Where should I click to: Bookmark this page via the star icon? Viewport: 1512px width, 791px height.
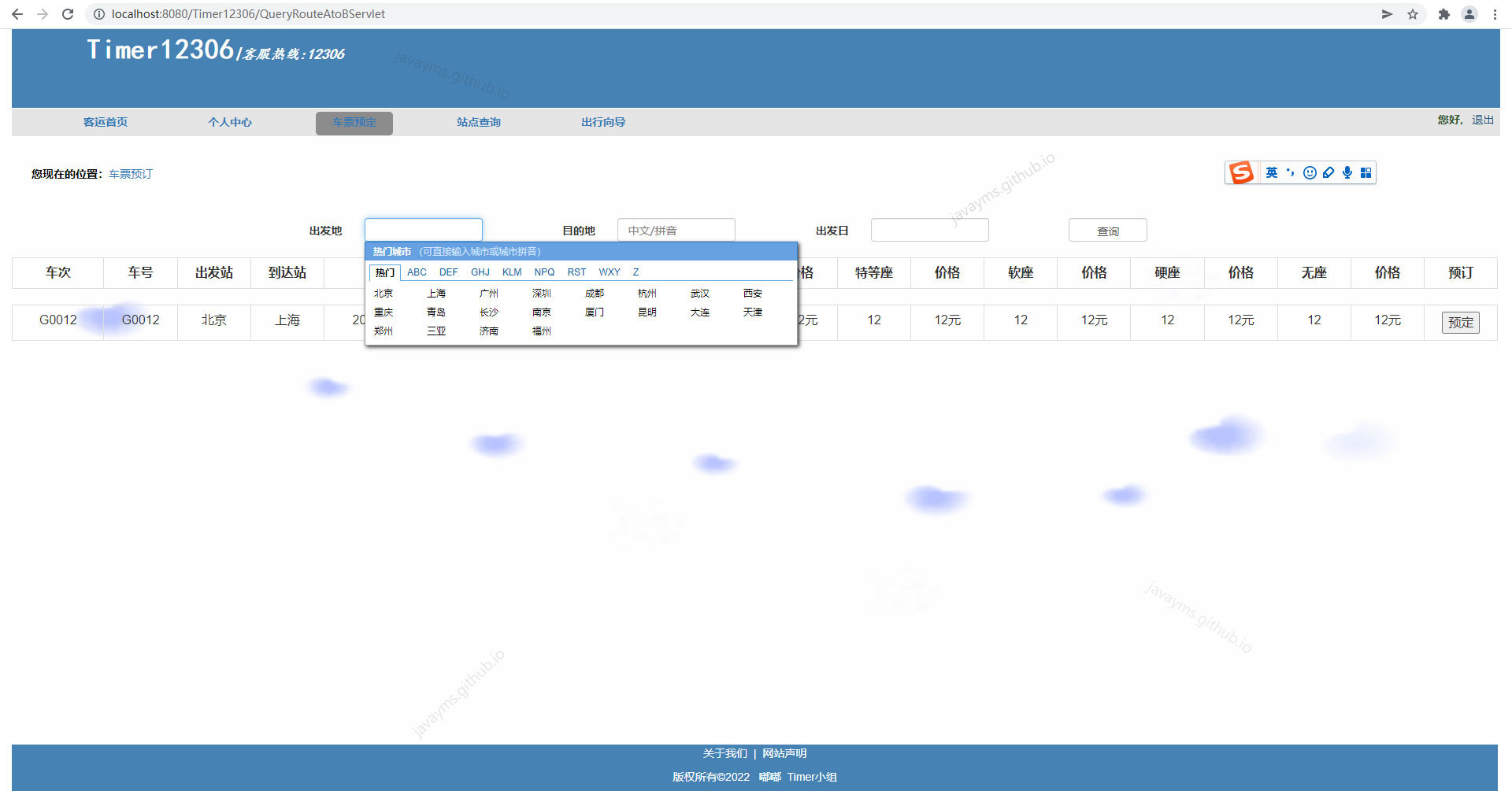click(1412, 13)
